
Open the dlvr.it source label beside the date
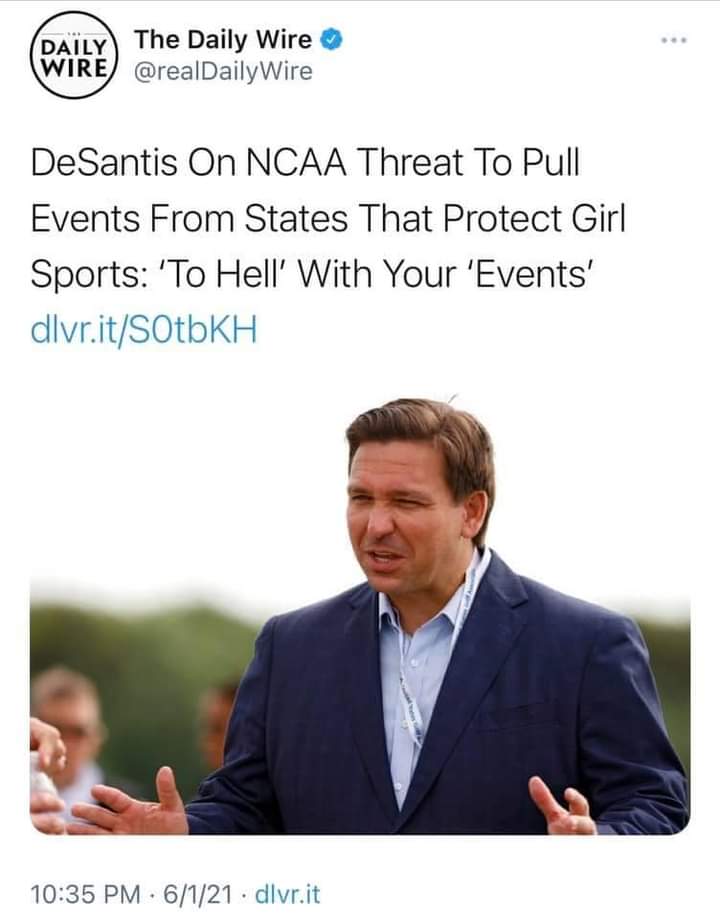point(288,894)
